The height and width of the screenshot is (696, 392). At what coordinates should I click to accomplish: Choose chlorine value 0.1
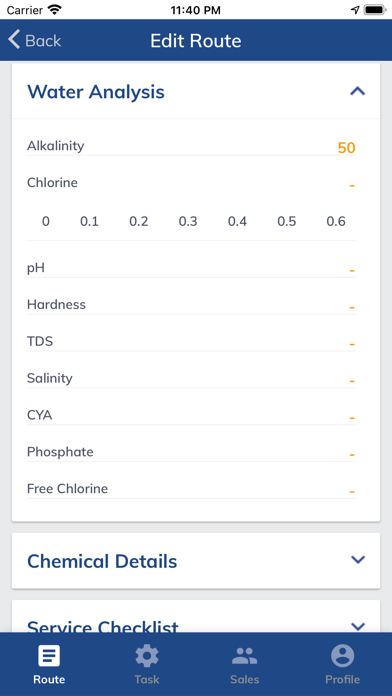(x=89, y=221)
